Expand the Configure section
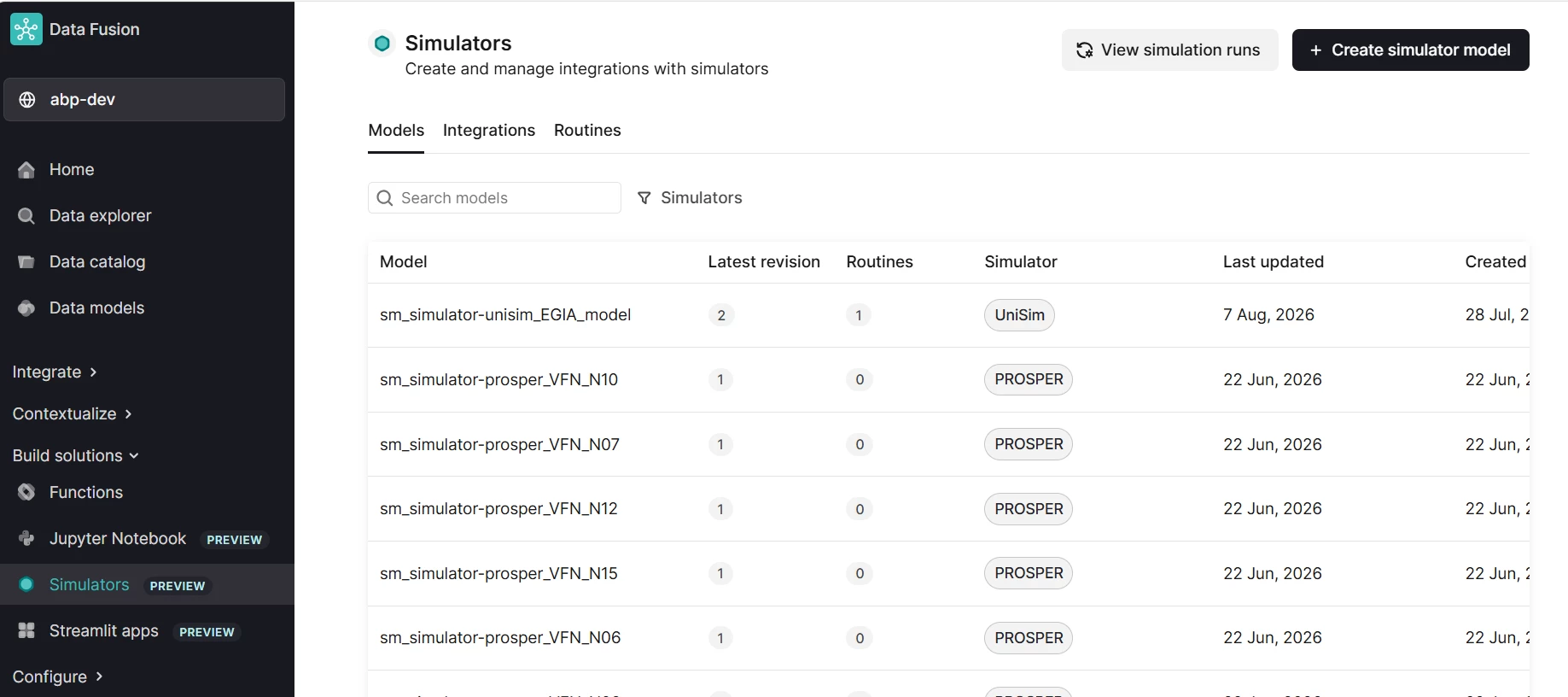 tap(58, 676)
